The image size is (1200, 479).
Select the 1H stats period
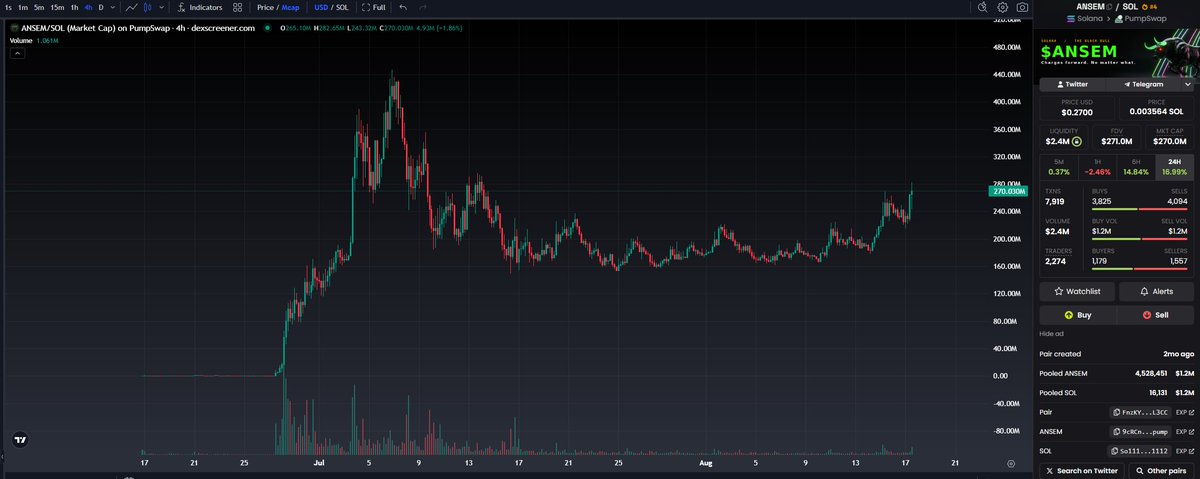(x=1097, y=167)
